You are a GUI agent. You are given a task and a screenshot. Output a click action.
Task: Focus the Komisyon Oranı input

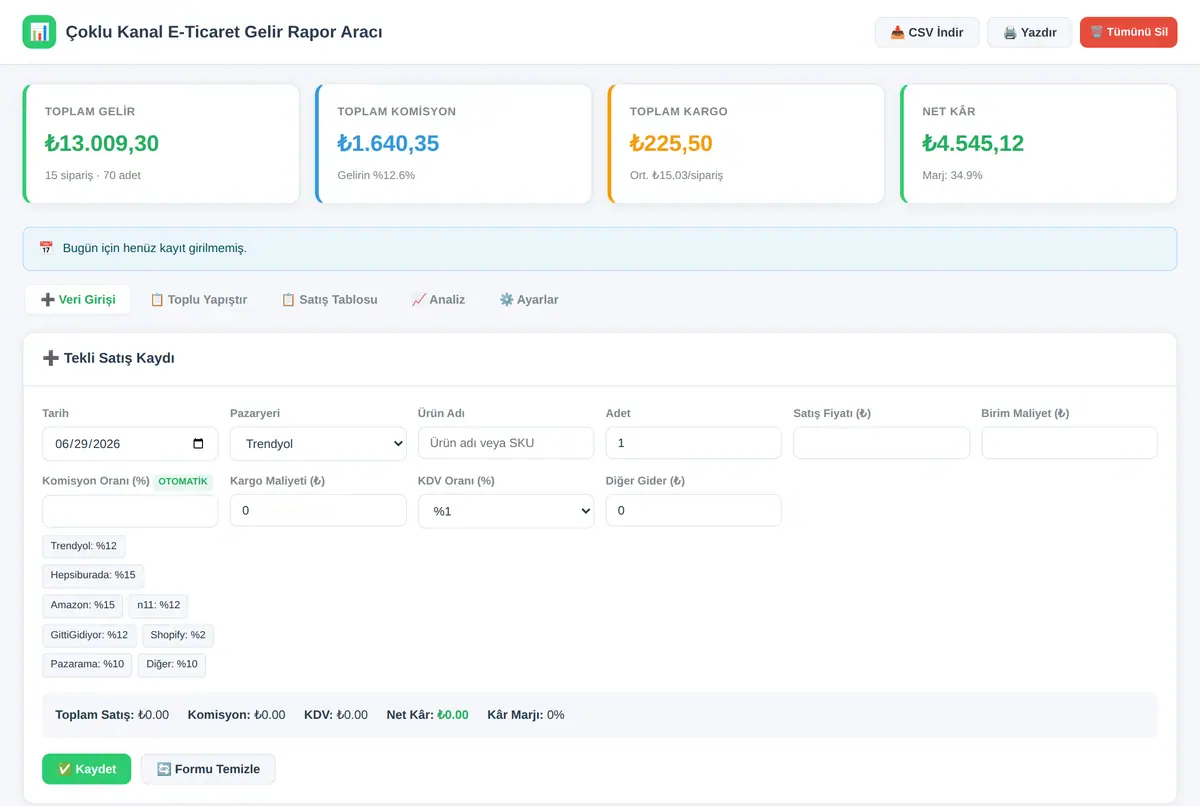(x=130, y=511)
